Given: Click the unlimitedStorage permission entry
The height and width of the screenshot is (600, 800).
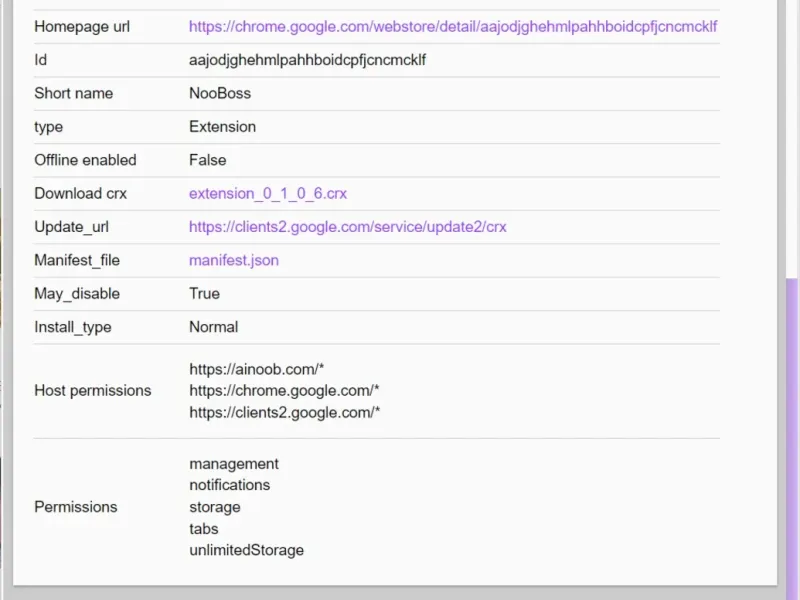Looking at the screenshot, I should (246, 550).
